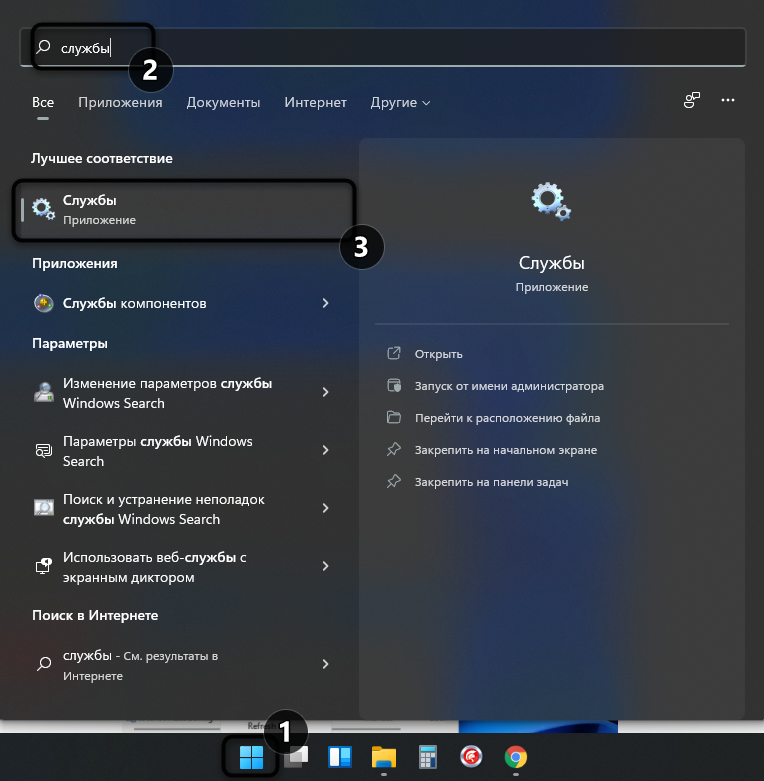
Task: Expand chevron for Поиск и устранение неполадок
Action: tap(325, 508)
